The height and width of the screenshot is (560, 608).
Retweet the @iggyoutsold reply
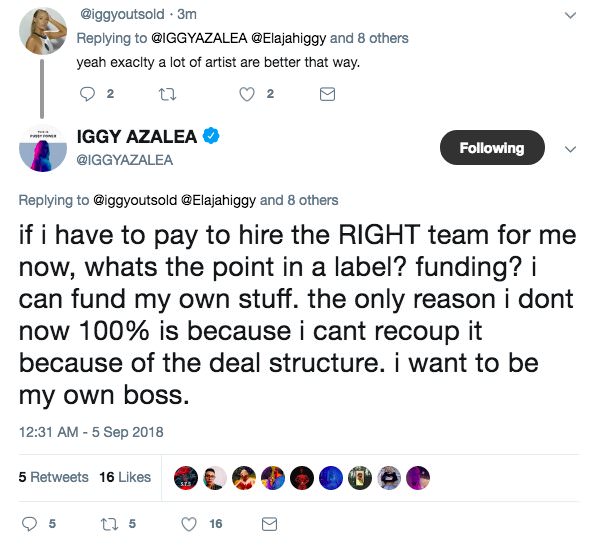(x=168, y=94)
